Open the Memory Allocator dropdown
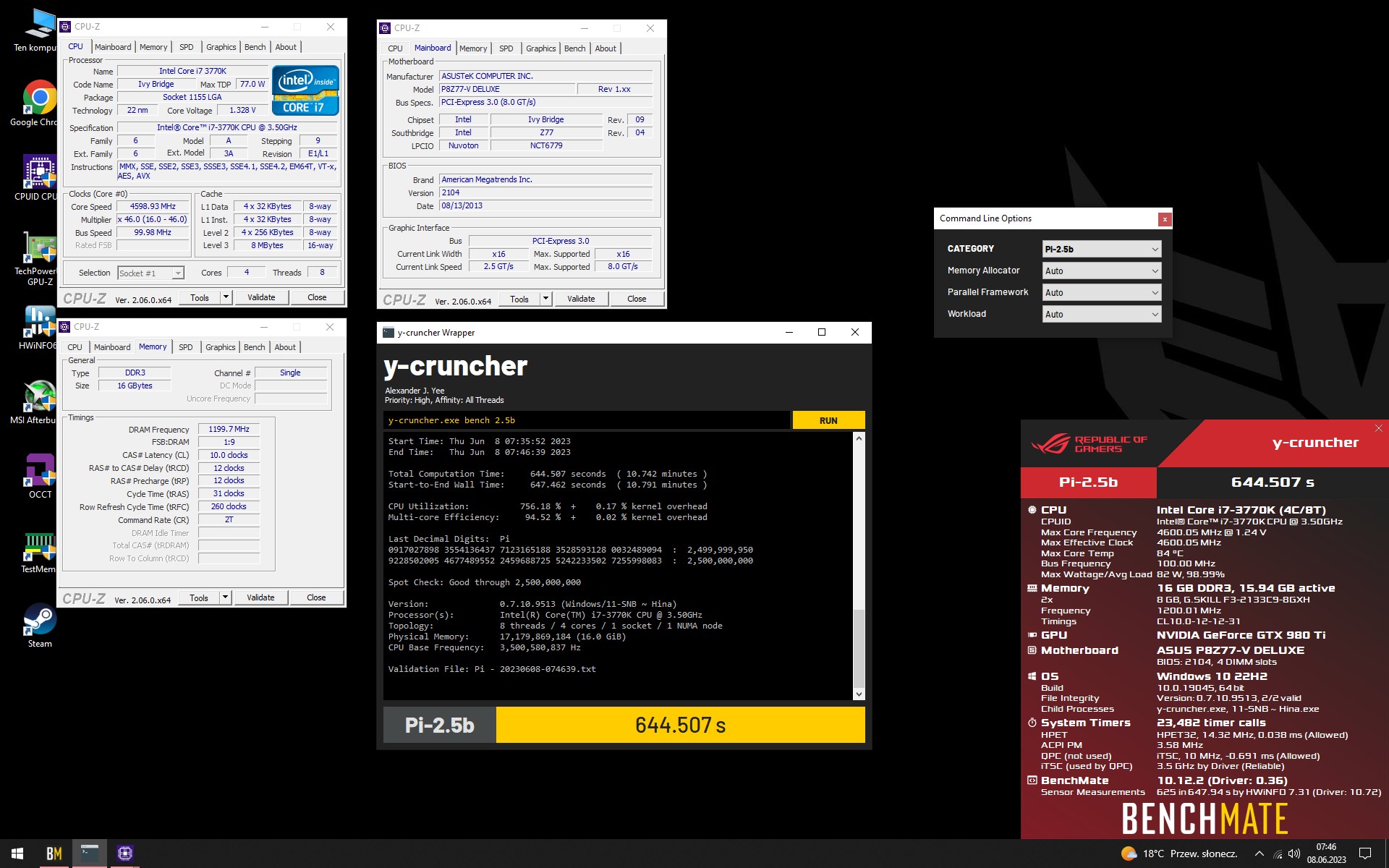Image resolution: width=1389 pixels, height=868 pixels. (x=1101, y=271)
